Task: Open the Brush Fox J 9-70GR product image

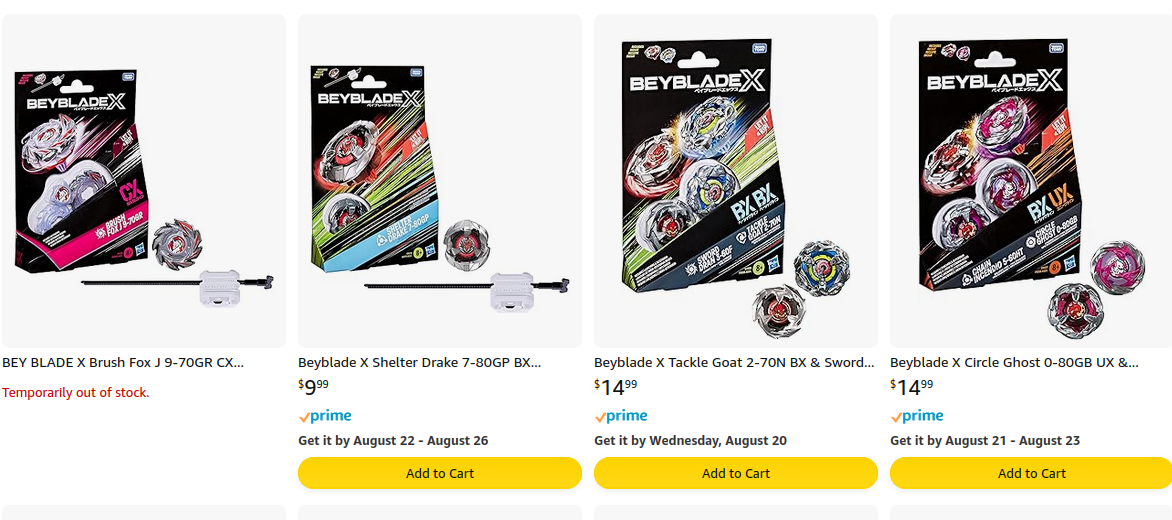Action: click(144, 182)
